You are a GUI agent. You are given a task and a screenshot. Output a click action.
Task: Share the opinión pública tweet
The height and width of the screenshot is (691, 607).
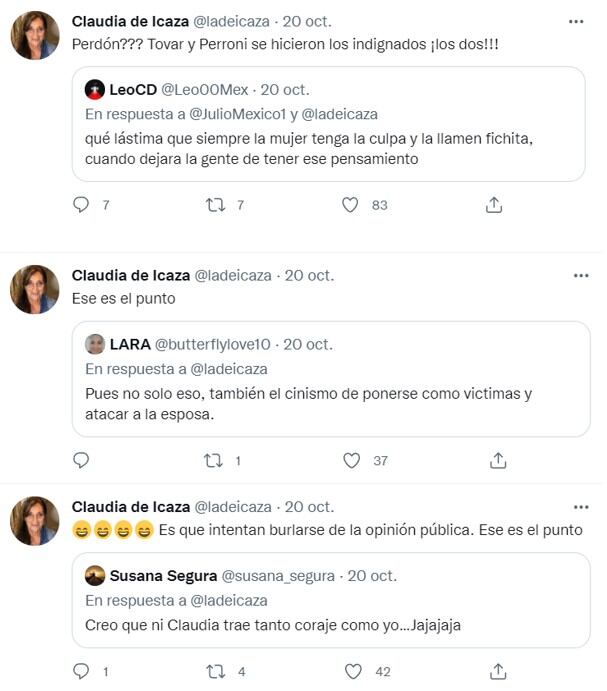click(x=498, y=671)
